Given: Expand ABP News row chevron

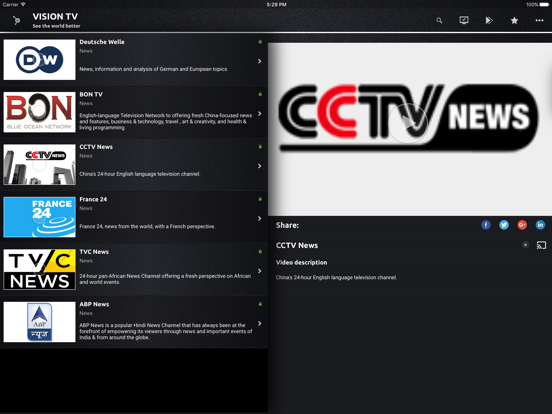Looking at the screenshot, I should point(259,324).
